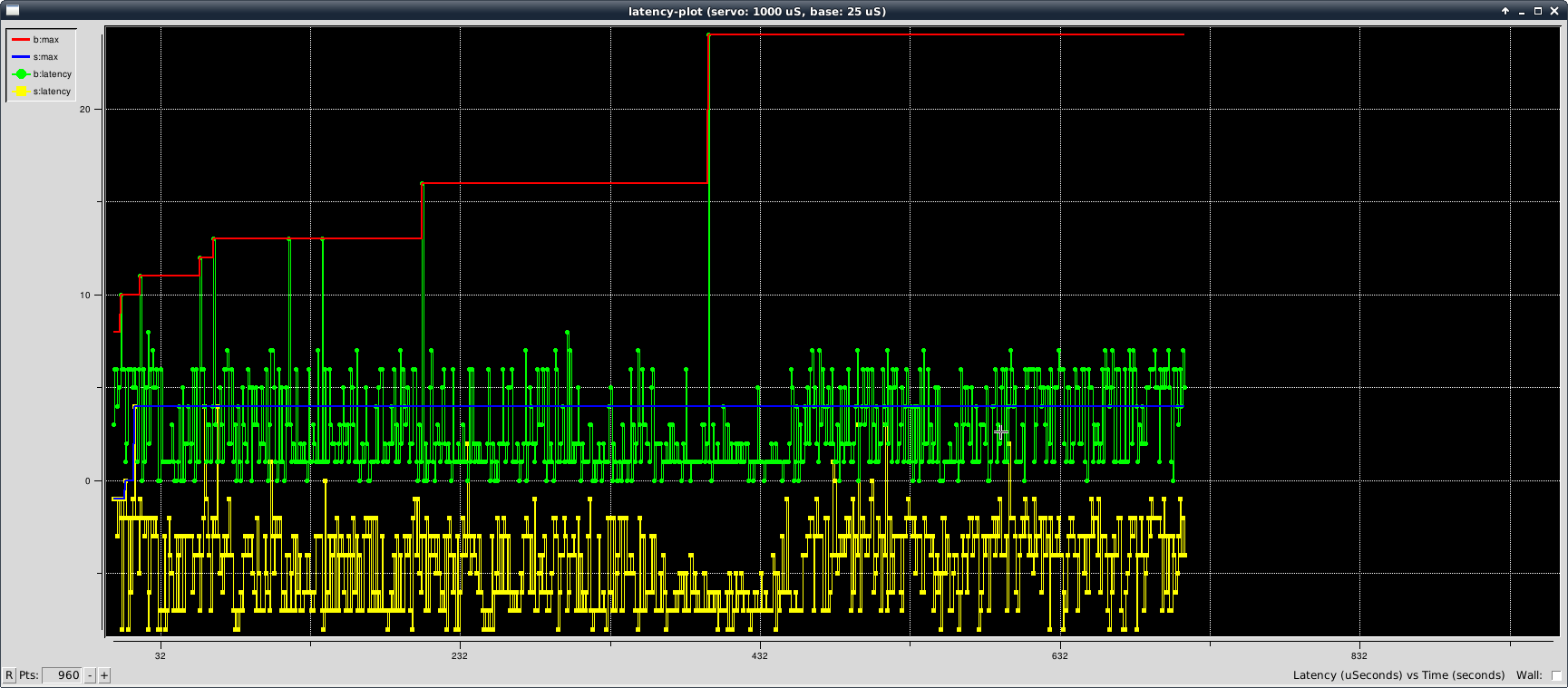Image resolution: width=1568 pixels, height=688 pixels.
Task: Click the Pts: label
Action: click(x=29, y=675)
